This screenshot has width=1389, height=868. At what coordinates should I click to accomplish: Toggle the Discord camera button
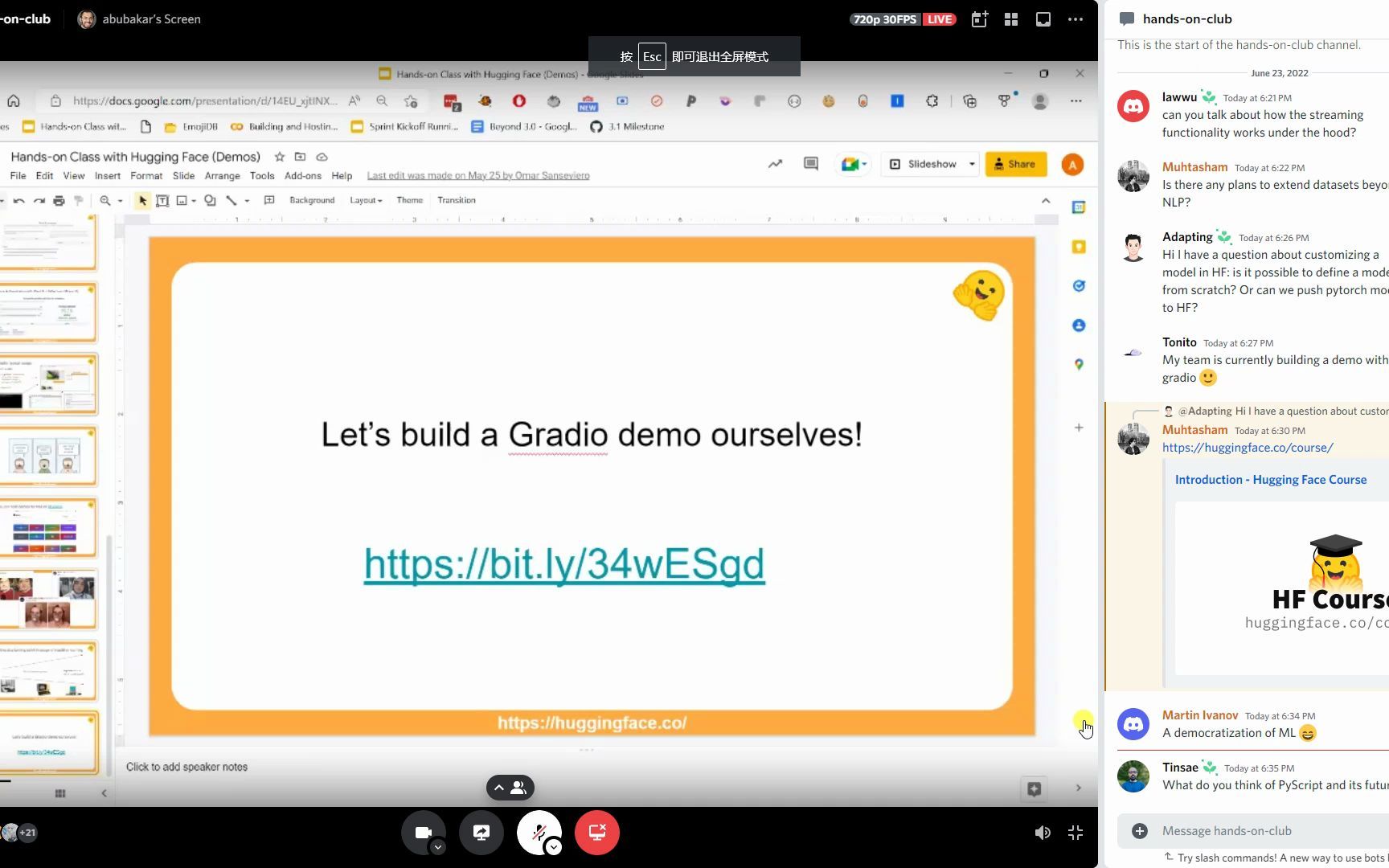(423, 833)
